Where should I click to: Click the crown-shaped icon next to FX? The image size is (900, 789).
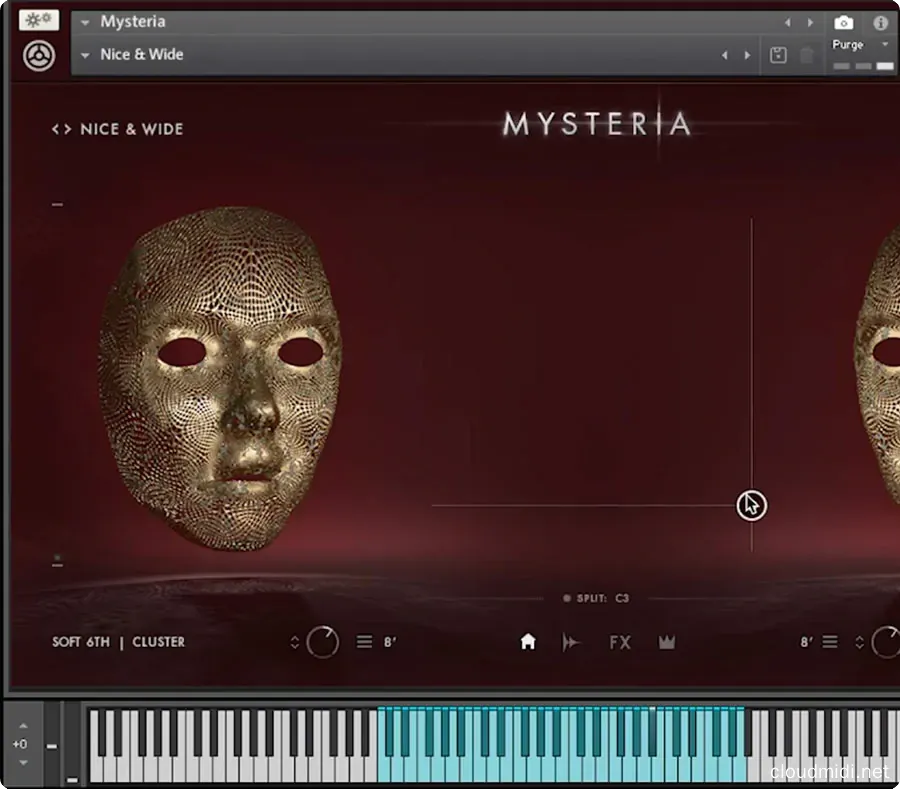[667, 642]
